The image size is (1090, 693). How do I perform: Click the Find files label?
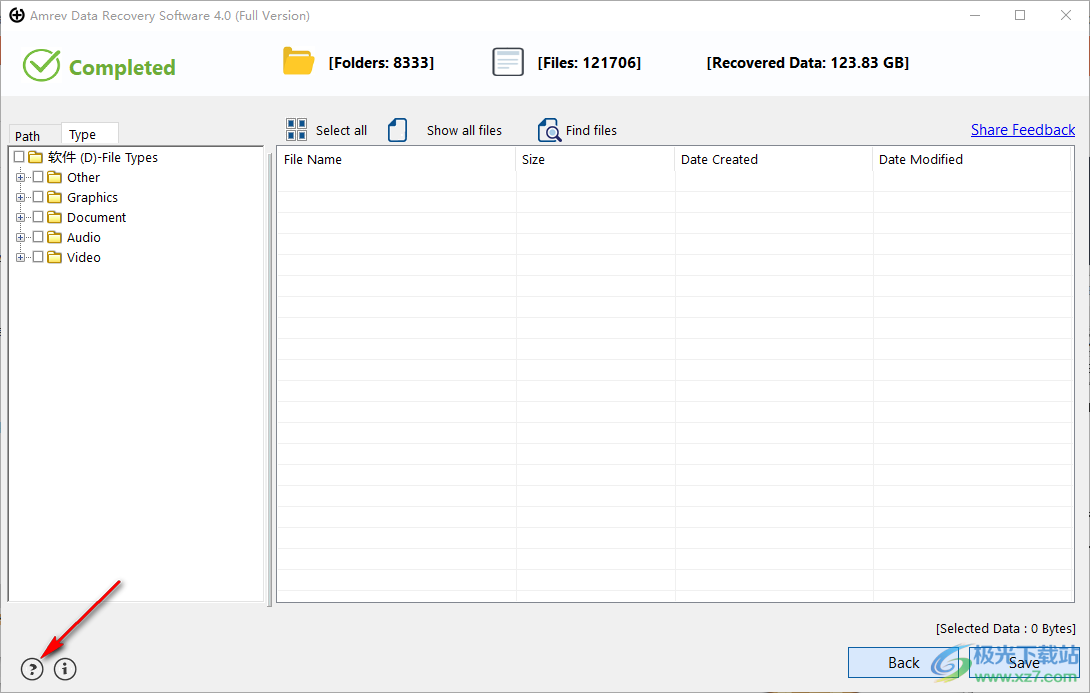(591, 130)
